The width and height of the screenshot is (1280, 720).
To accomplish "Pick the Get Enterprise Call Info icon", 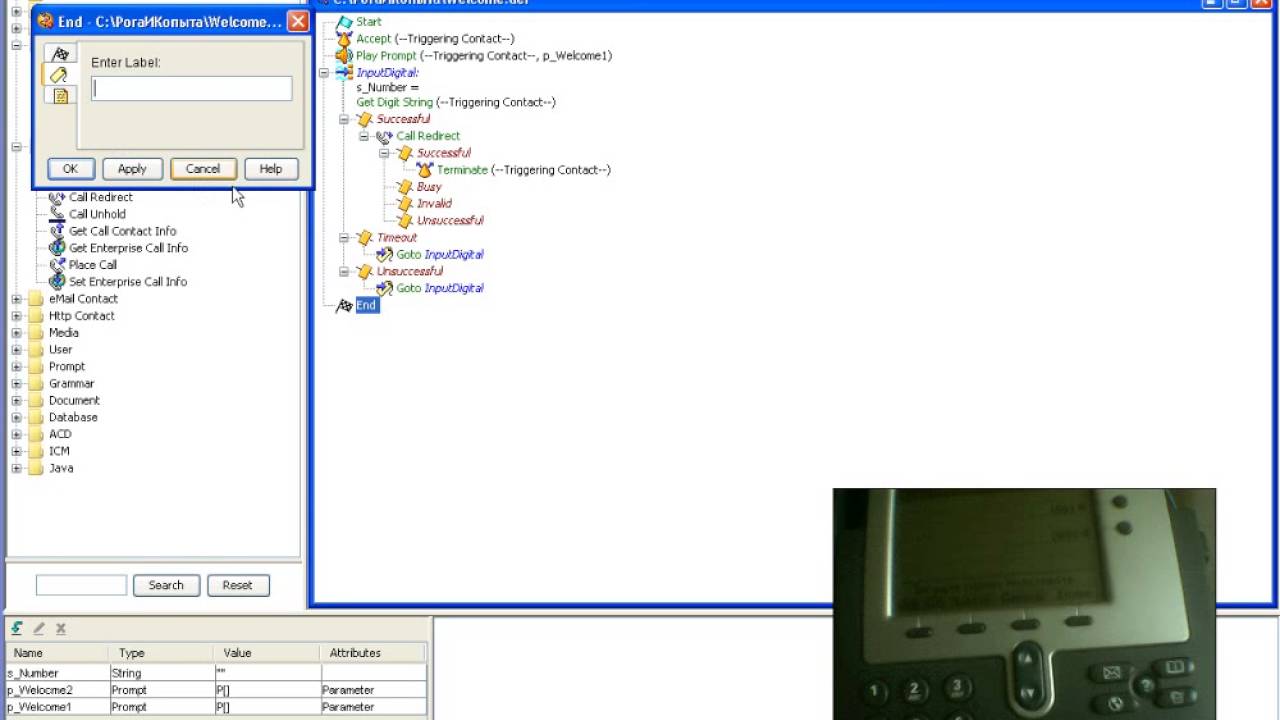I will point(57,248).
